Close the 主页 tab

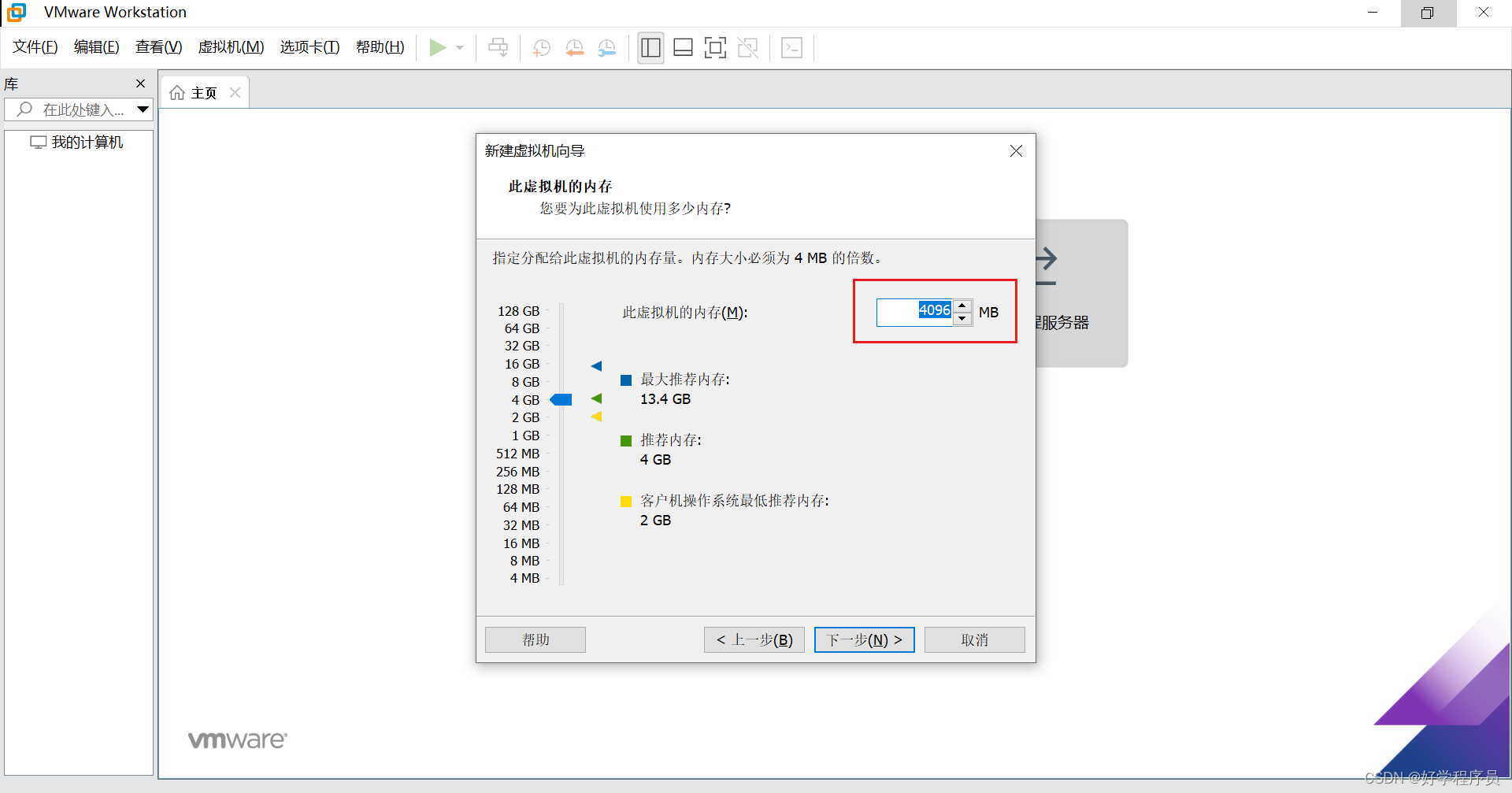coord(235,92)
